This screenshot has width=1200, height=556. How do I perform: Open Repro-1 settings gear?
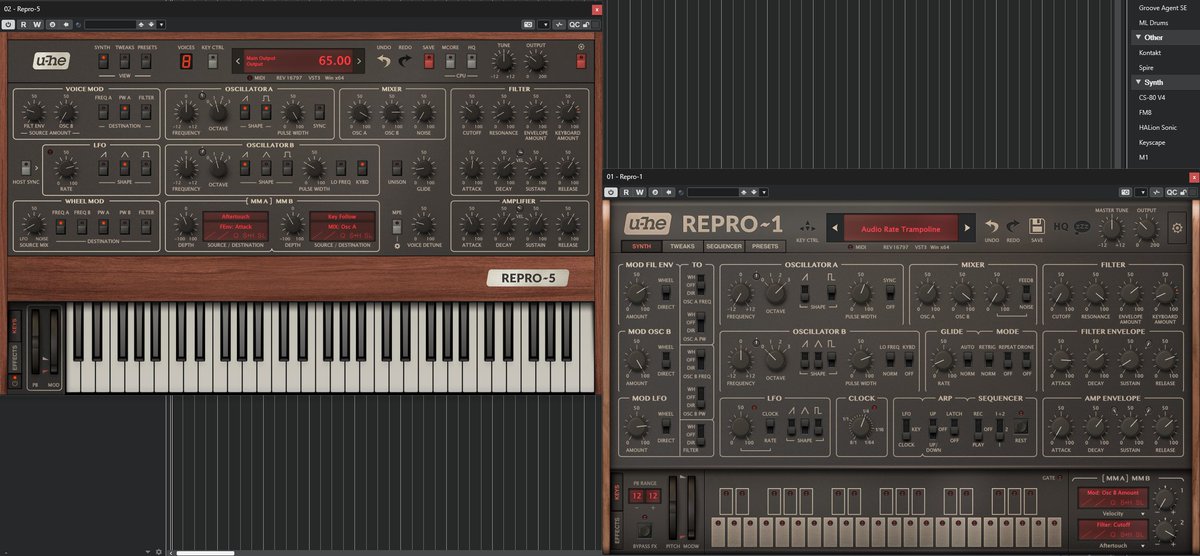click(1177, 228)
